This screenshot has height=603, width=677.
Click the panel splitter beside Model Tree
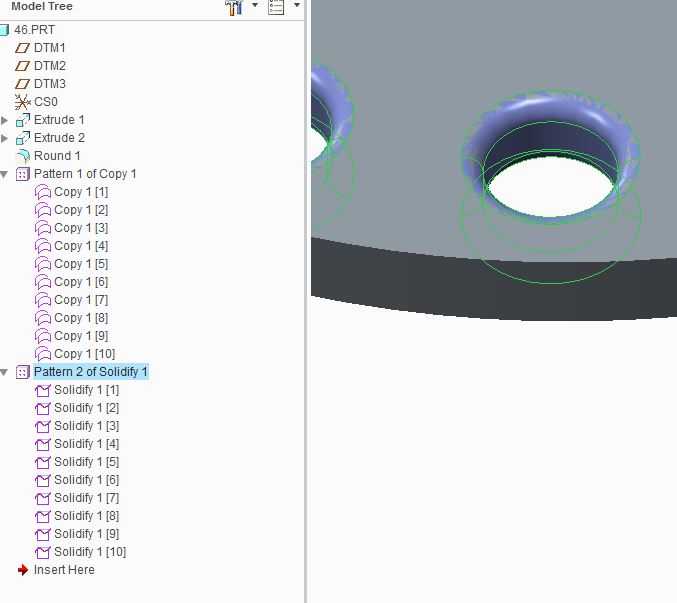[x=306, y=301]
